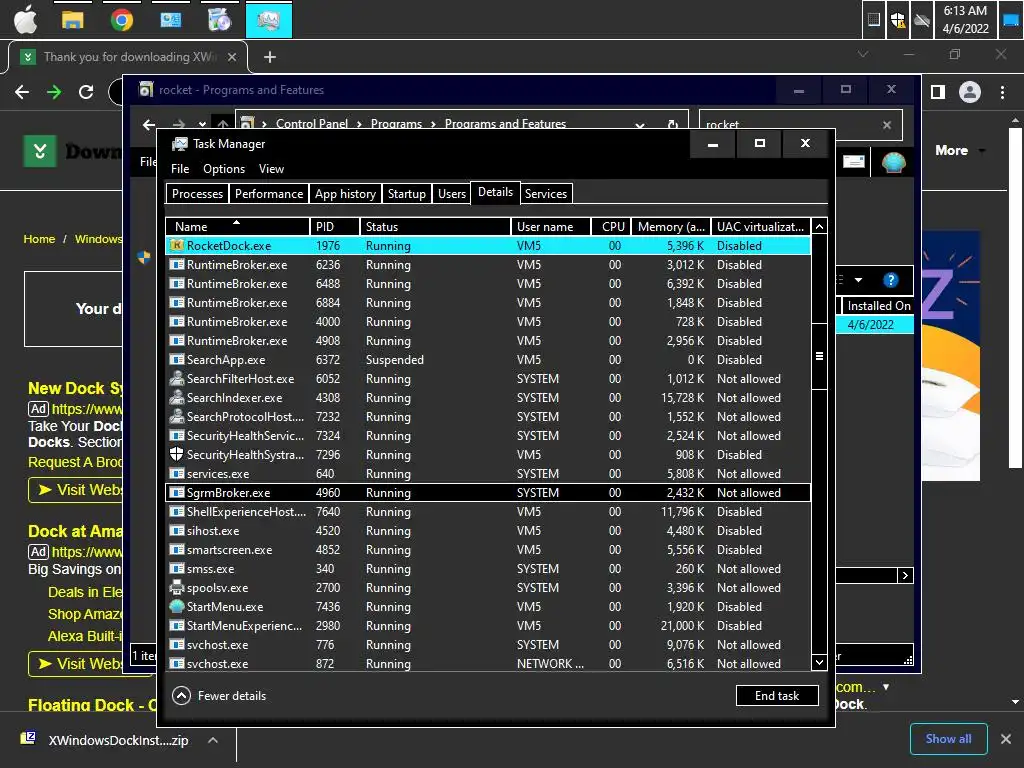Screen dimensions: 1024x768
Task: Switch to the Services tab
Action: coord(546,194)
